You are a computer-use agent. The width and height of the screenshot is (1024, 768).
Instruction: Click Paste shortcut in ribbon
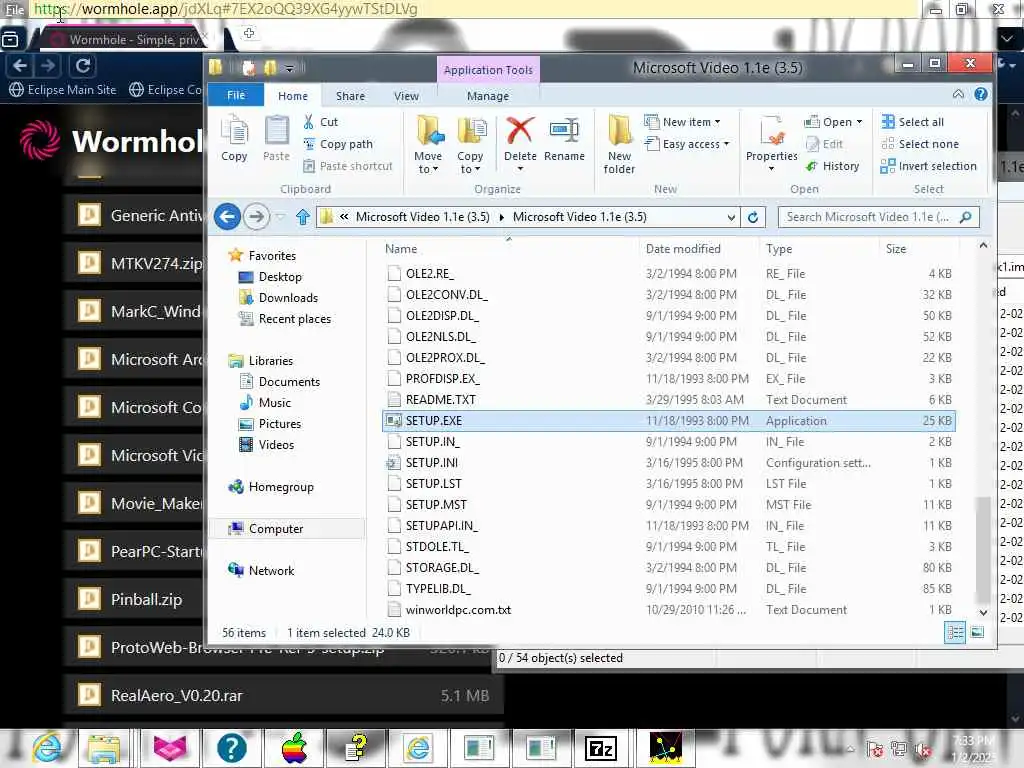coord(348,166)
